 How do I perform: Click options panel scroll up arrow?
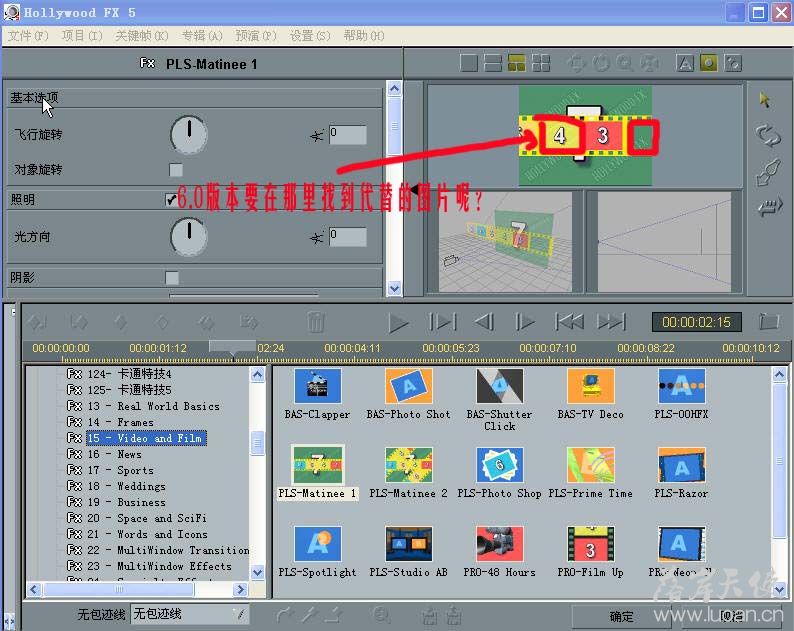[394, 89]
